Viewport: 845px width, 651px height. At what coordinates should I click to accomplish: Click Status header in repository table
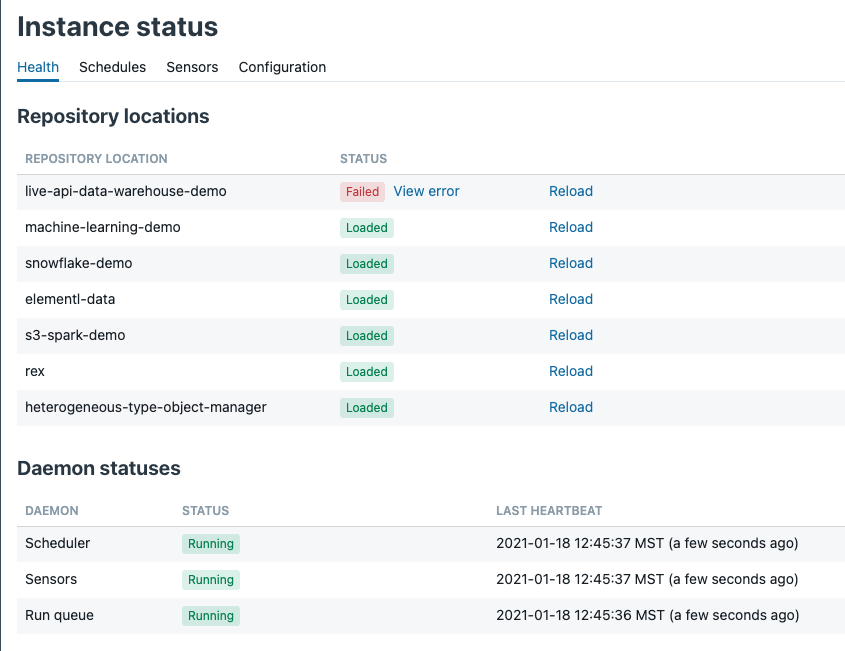click(x=363, y=159)
